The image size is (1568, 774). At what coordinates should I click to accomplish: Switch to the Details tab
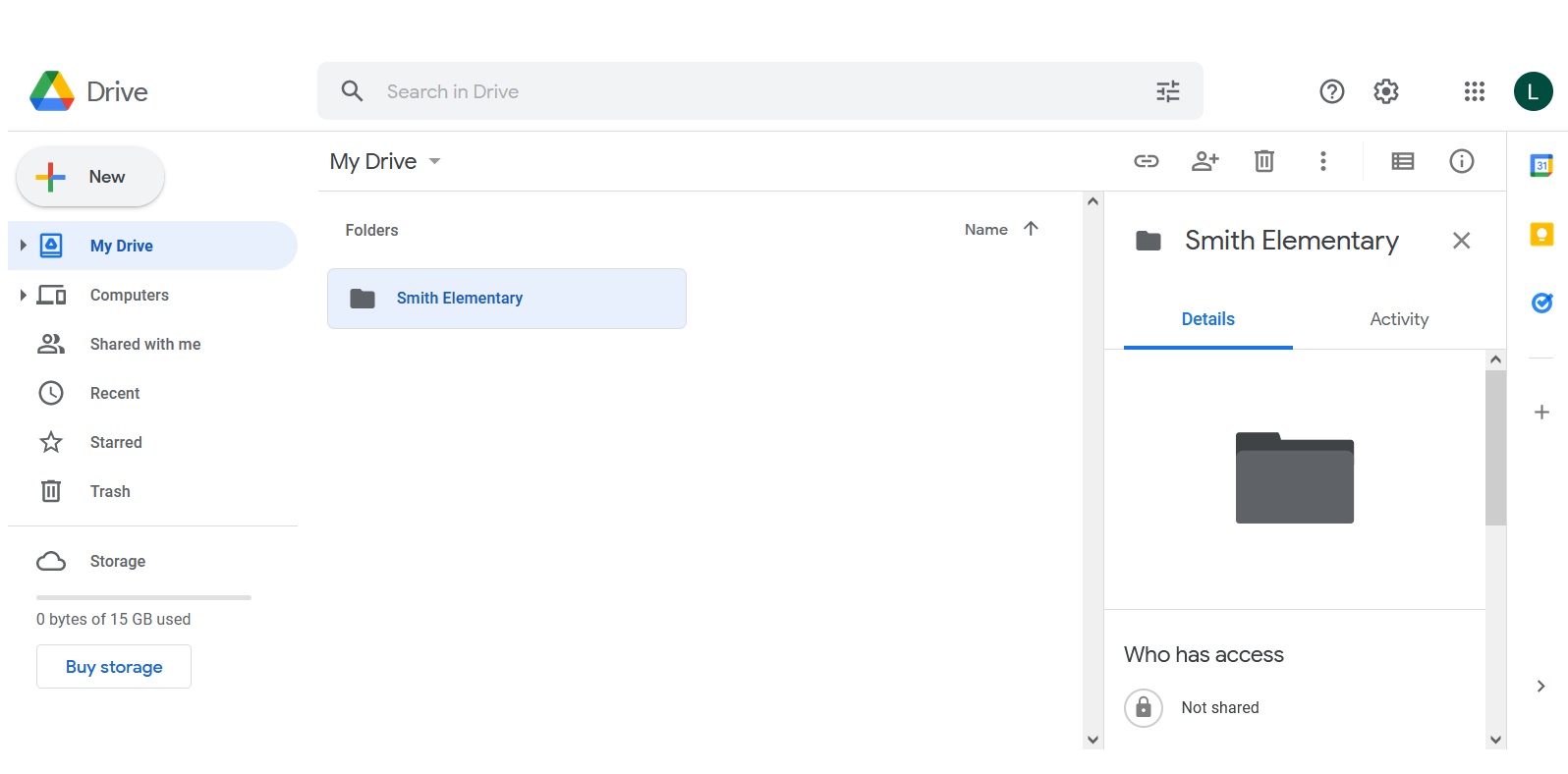pos(1208,319)
